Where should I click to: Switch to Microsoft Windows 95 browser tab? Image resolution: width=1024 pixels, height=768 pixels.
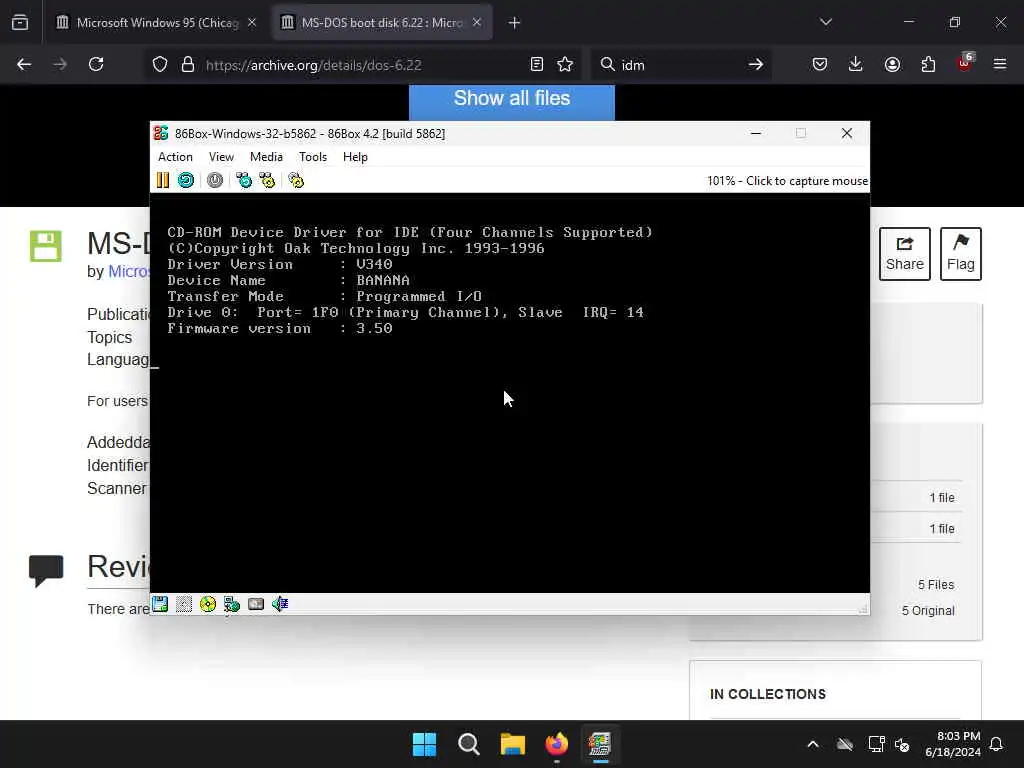(157, 23)
